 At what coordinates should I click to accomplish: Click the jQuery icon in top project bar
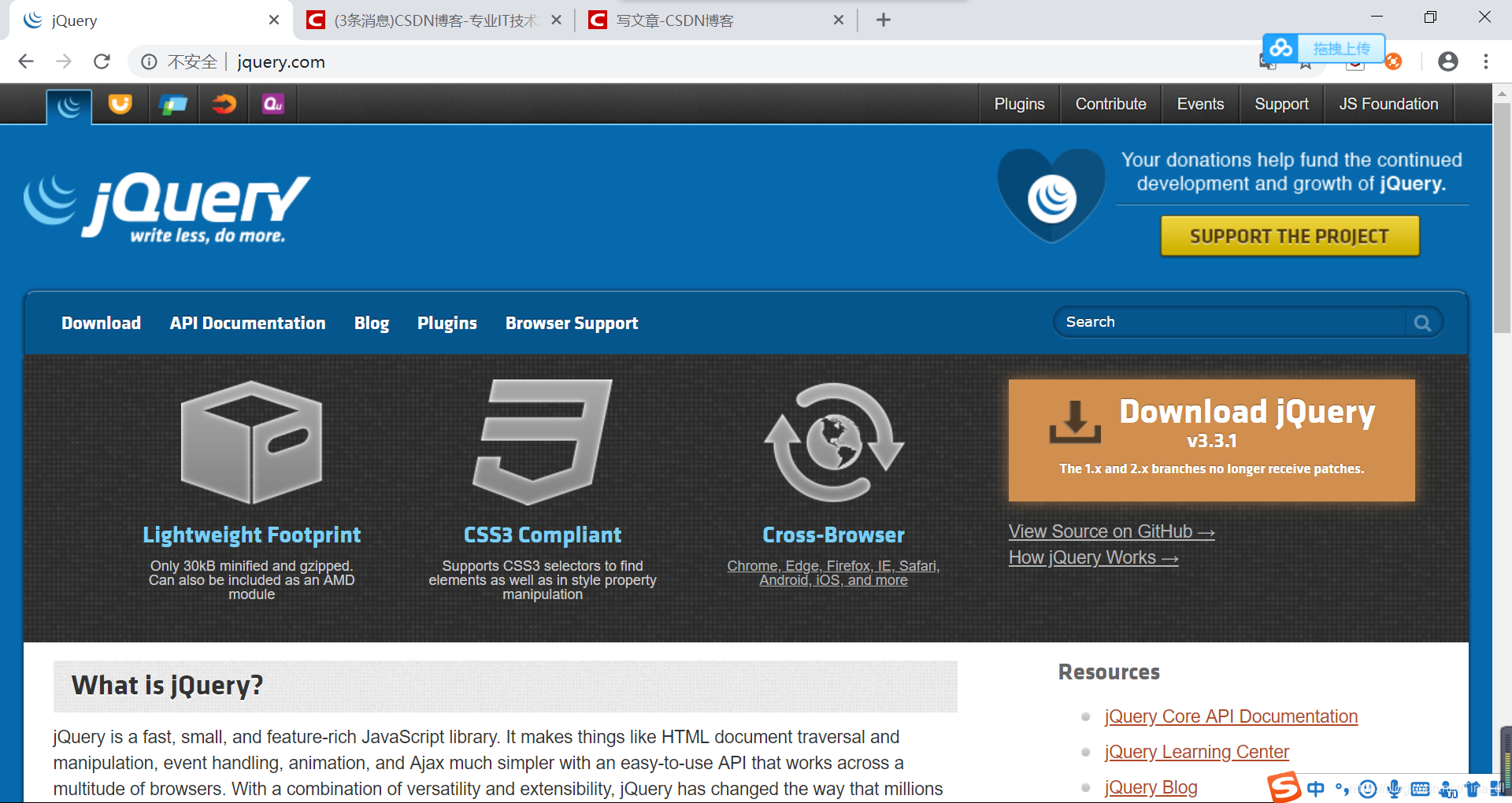[69, 105]
